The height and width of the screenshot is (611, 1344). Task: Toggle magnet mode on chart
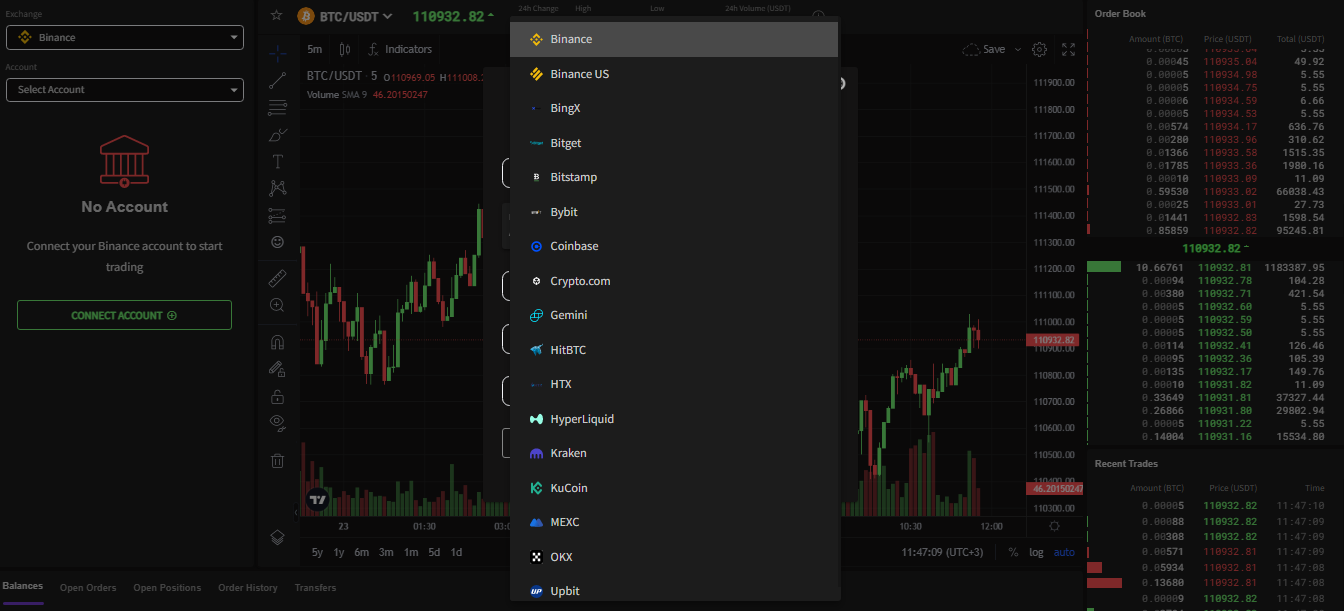click(278, 341)
